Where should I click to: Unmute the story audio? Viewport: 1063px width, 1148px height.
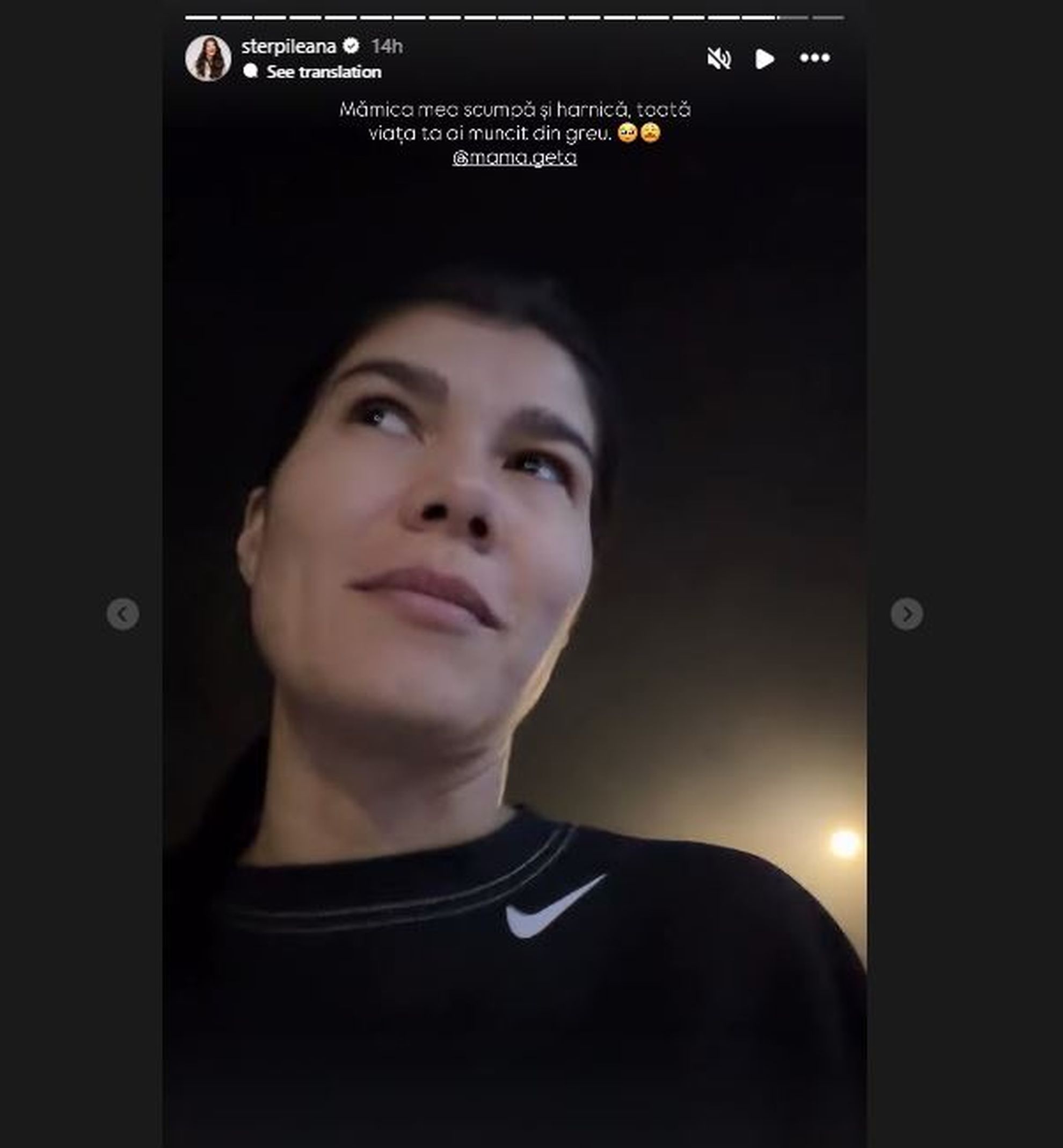[x=718, y=59]
